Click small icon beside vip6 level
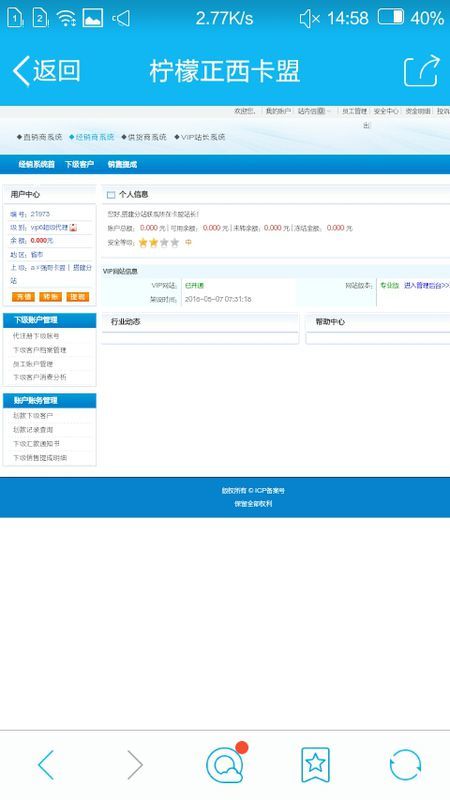 [73, 227]
